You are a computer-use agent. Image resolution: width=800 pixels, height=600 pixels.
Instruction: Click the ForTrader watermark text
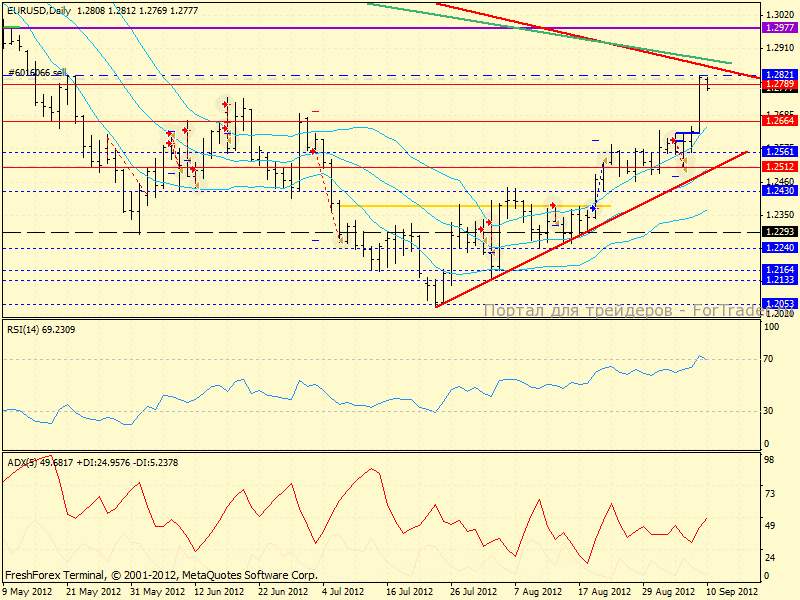620,310
